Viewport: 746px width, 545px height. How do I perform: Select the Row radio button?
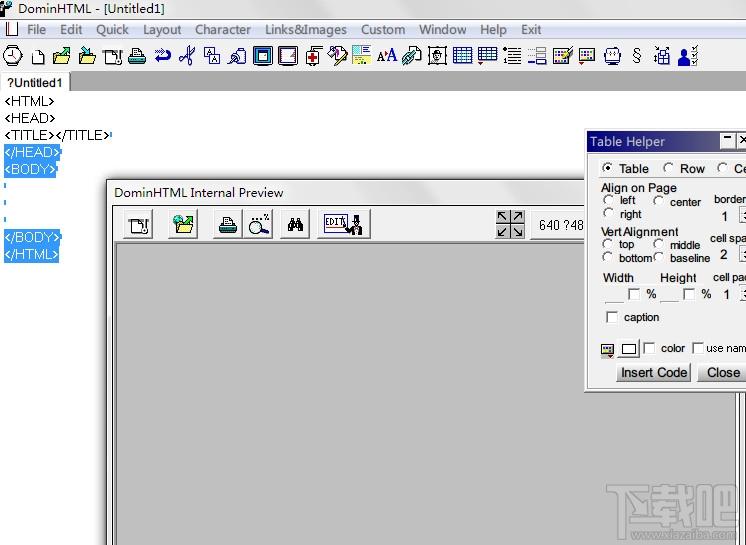669,168
